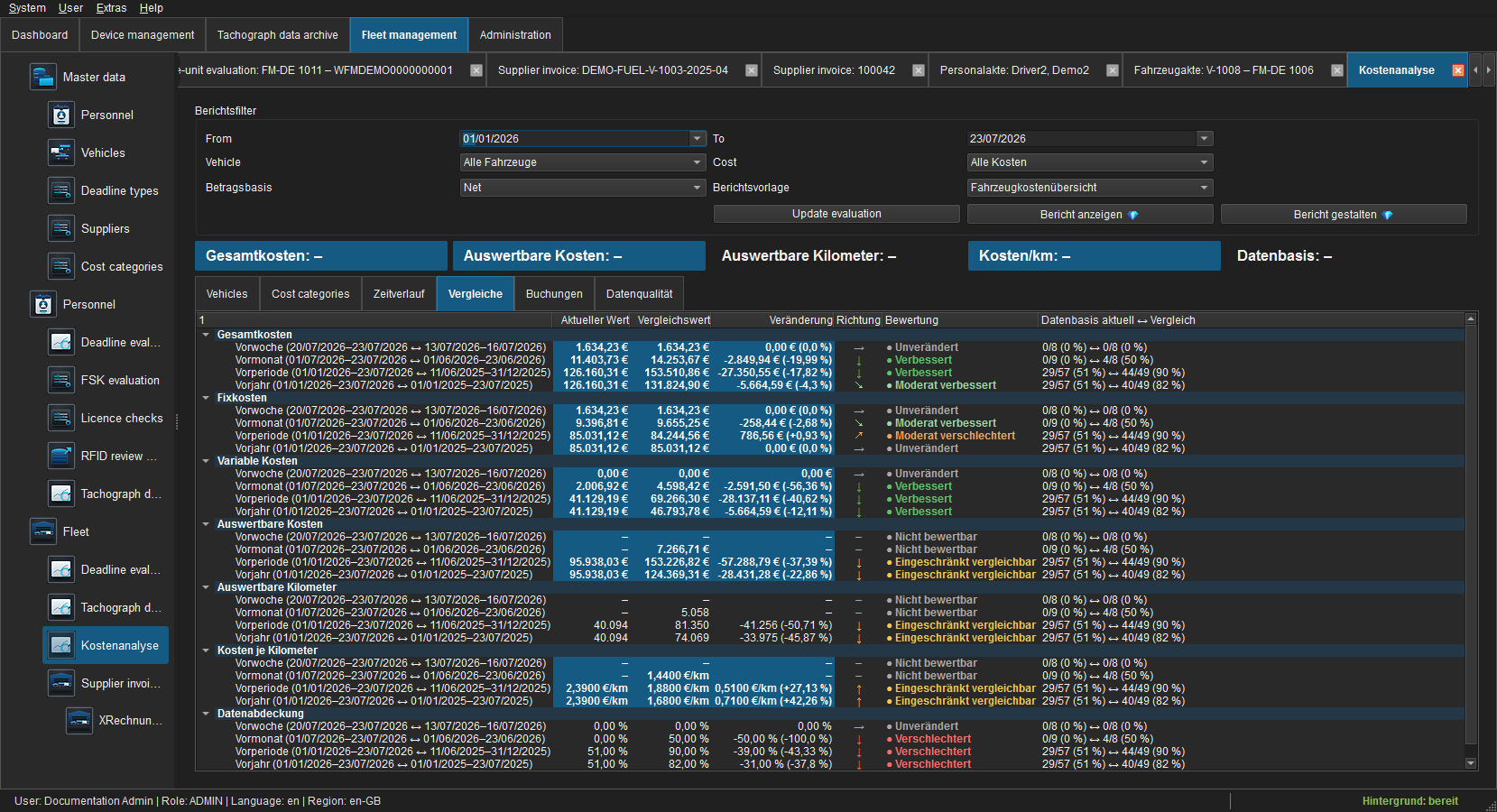Viewport: 1497px width, 812px height.
Task: Open the Tachograph data archive tab
Action: click(278, 35)
